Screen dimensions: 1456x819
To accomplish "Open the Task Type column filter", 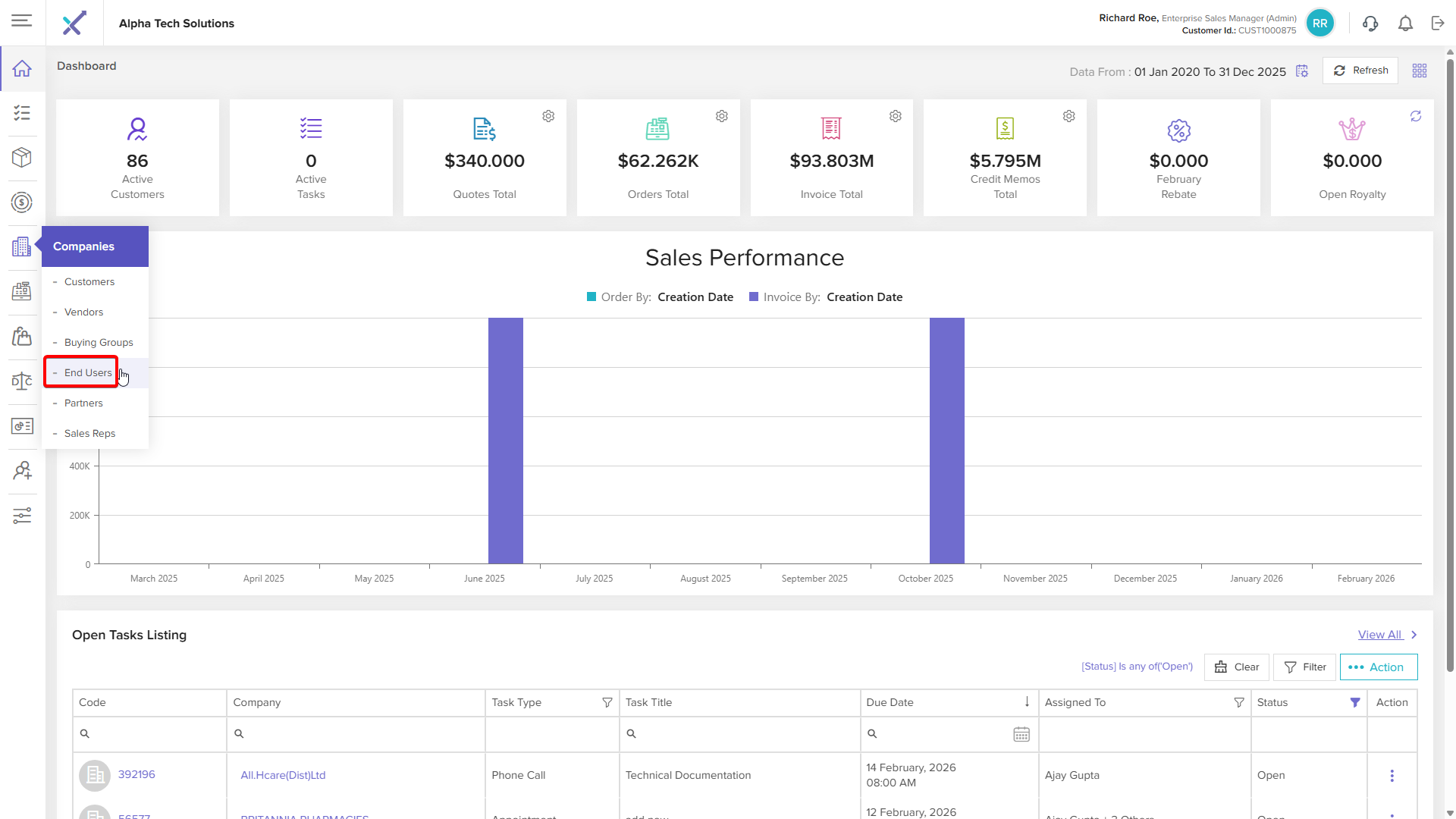I will 607,703.
